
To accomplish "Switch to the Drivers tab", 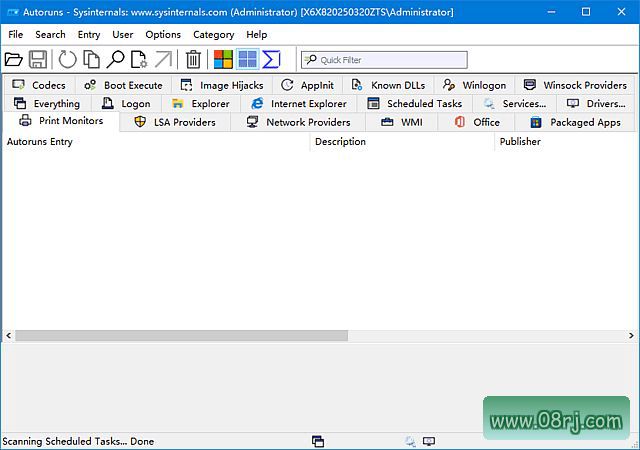I will (x=596, y=104).
